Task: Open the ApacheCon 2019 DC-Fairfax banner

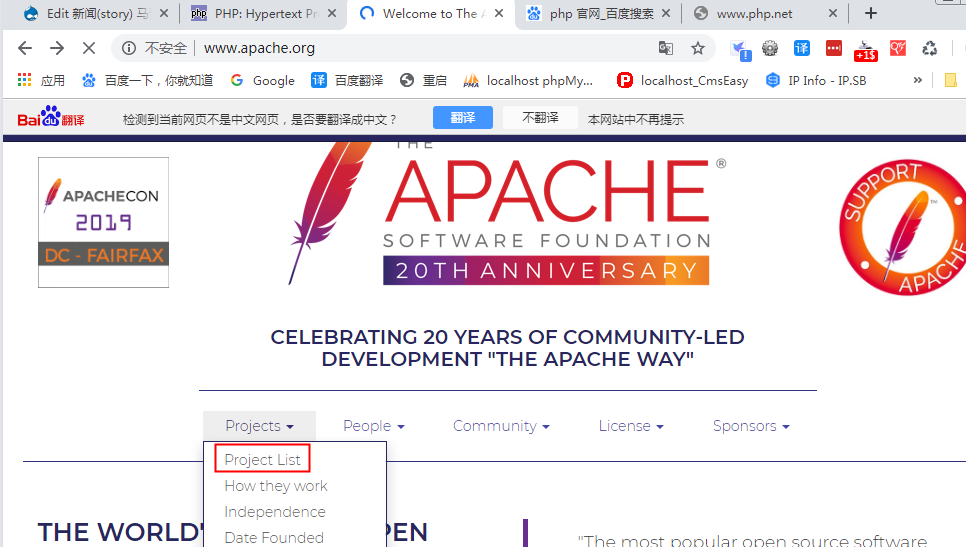Action: coord(104,222)
